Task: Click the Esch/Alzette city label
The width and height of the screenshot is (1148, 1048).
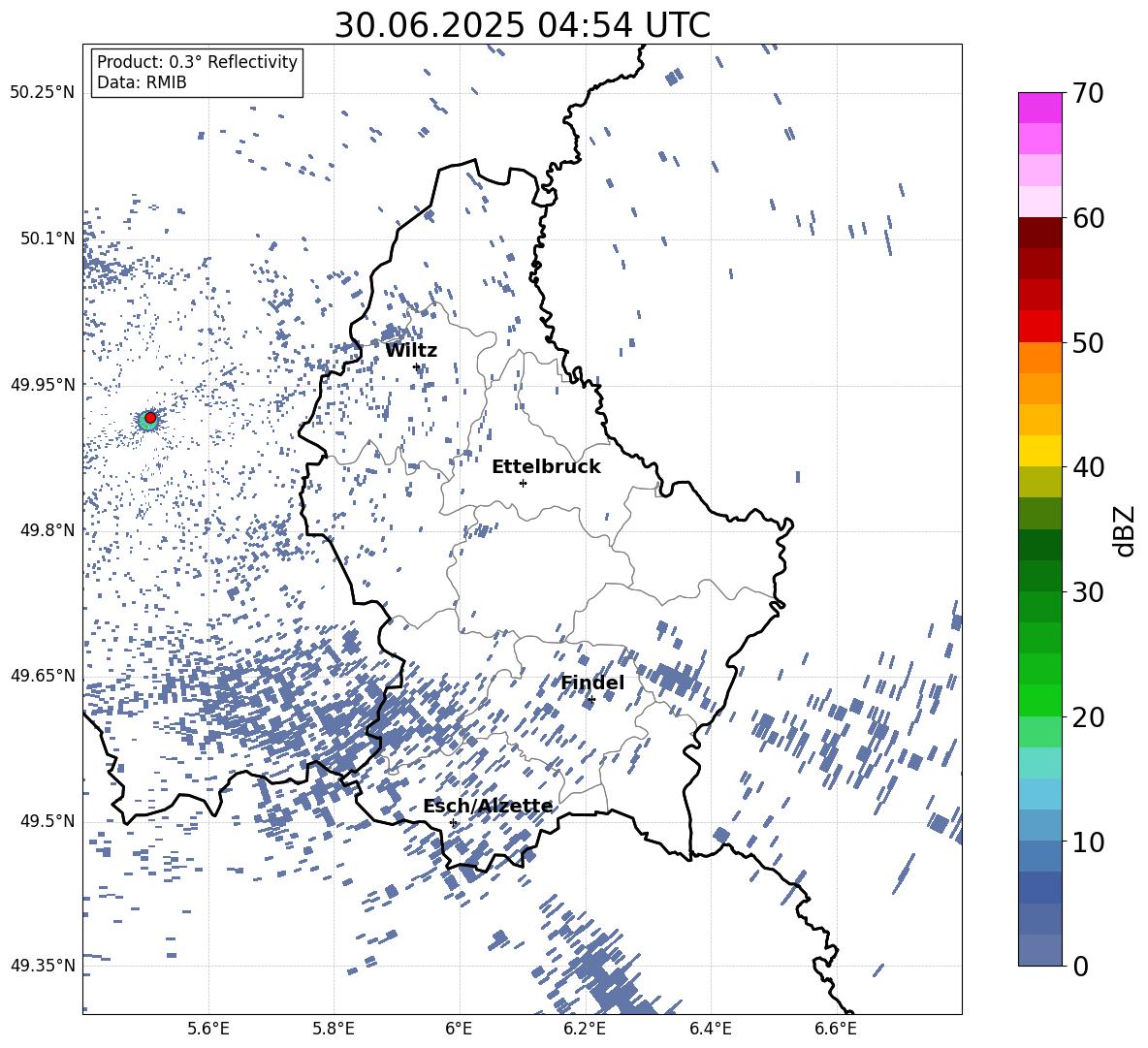Action: tap(488, 807)
